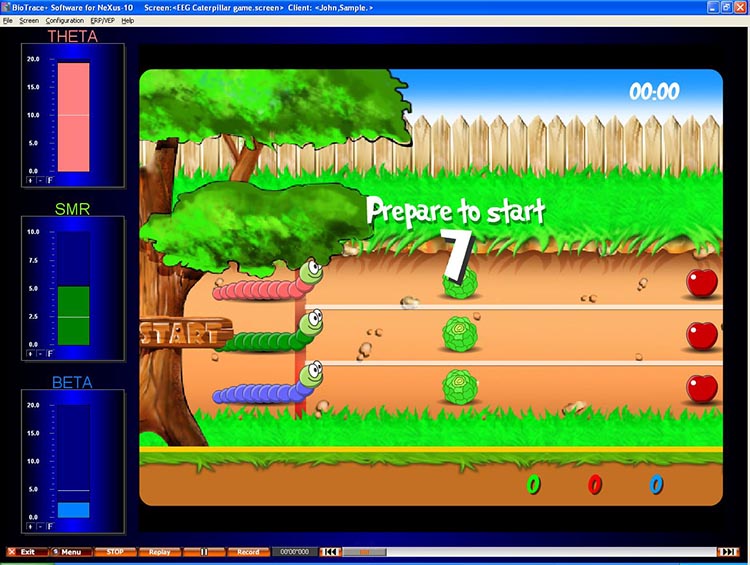This screenshot has height=565, width=750.
Task: Open the File menu
Action: coord(8,21)
